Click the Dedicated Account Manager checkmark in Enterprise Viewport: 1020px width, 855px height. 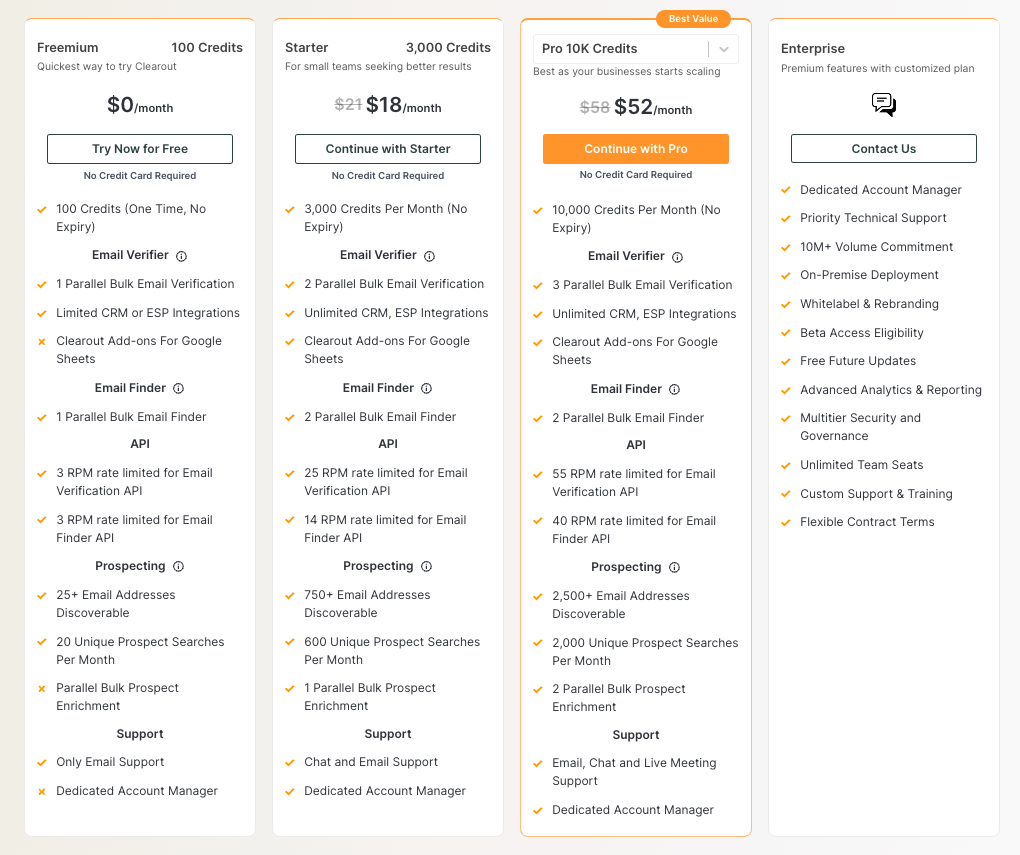pyautogui.click(x=786, y=190)
